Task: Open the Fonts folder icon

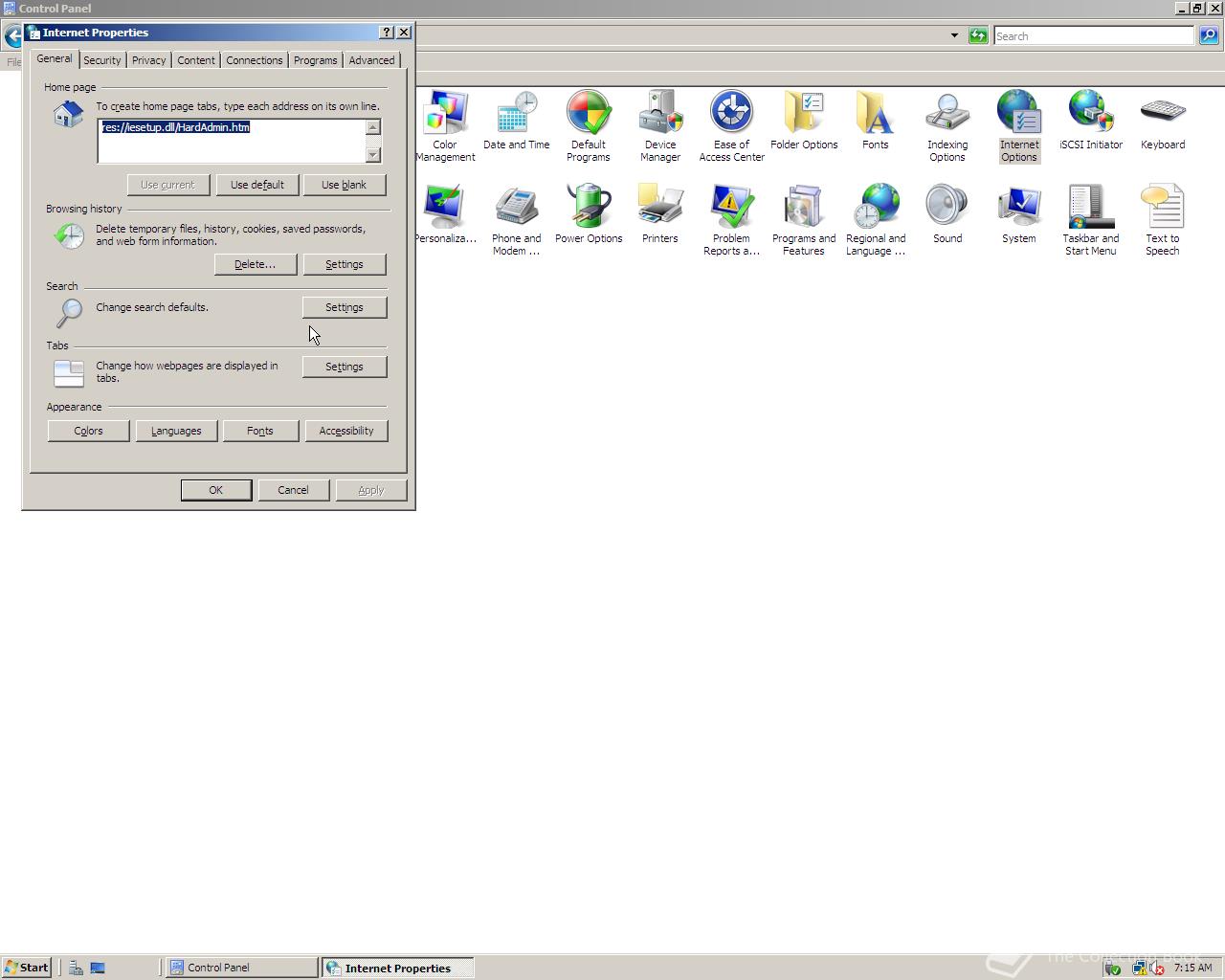Action: [x=876, y=121]
